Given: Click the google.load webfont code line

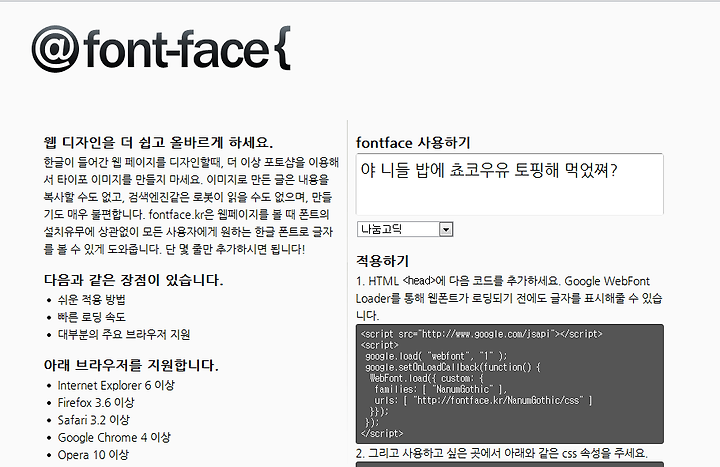Looking at the screenshot, I should point(436,356).
